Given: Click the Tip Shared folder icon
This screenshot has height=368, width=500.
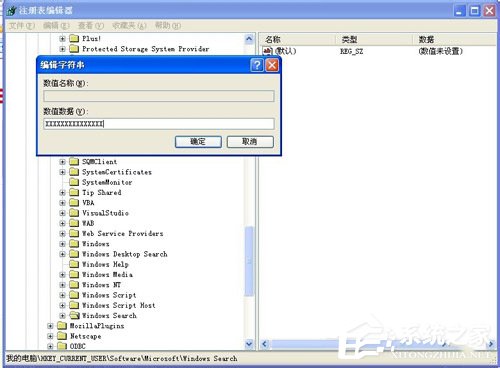Looking at the screenshot, I should (74, 193).
